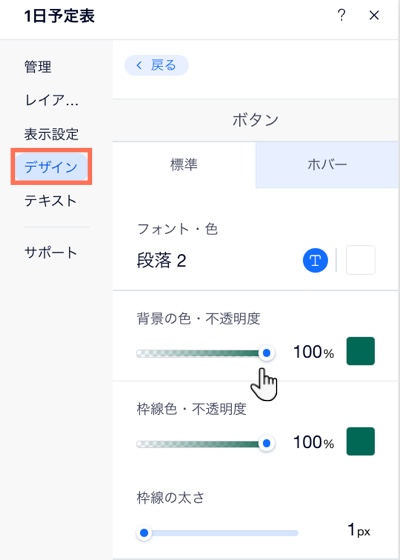The height and width of the screenshot is (560, 400).
Task: Open the 管理 section
Action: [x=38, y=67]
